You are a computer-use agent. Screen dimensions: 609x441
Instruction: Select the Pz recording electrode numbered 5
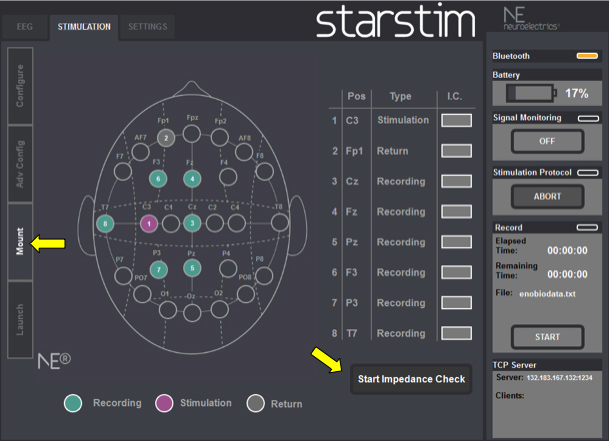(193, 267)
